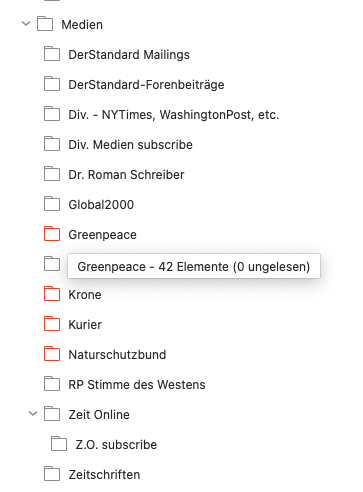
Task: Select the folder icon hidden behind tooltip
Action: pos(52,264)
